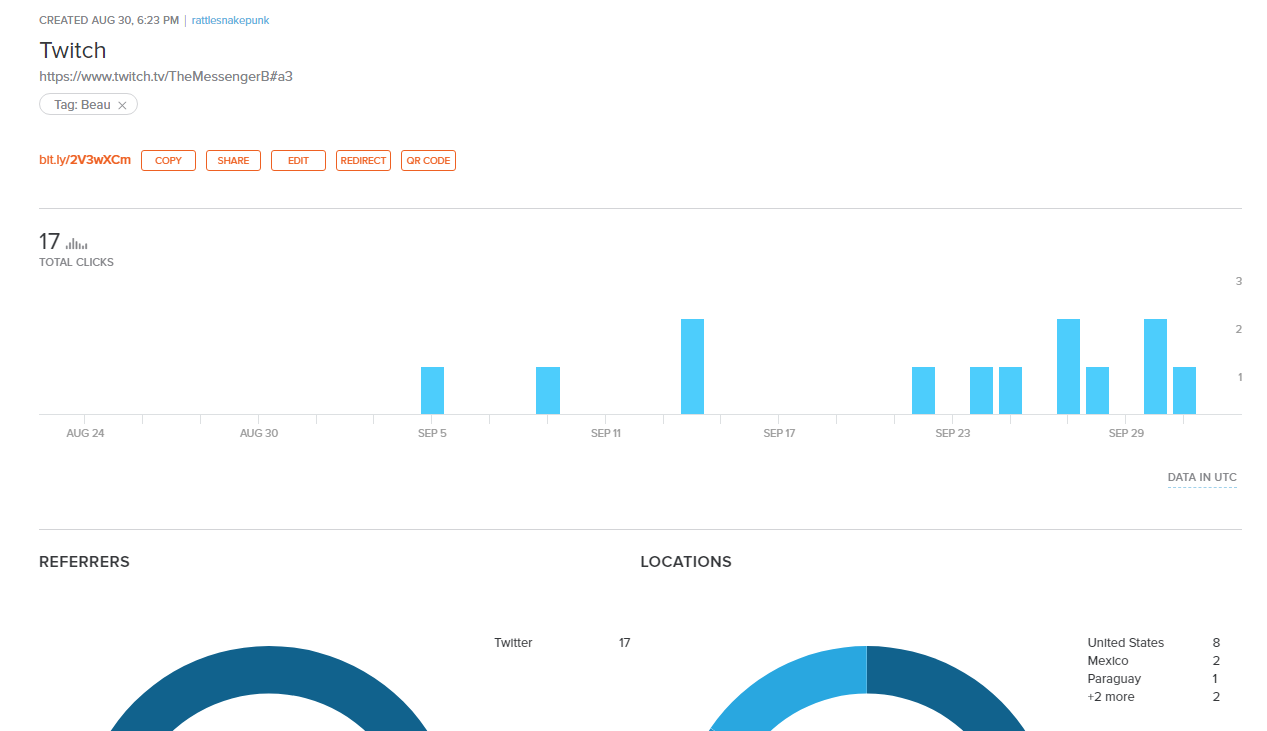The image size is (1267, 731).
Task: Select the bar above the SEP 5 label
Action: coord(432,390)
